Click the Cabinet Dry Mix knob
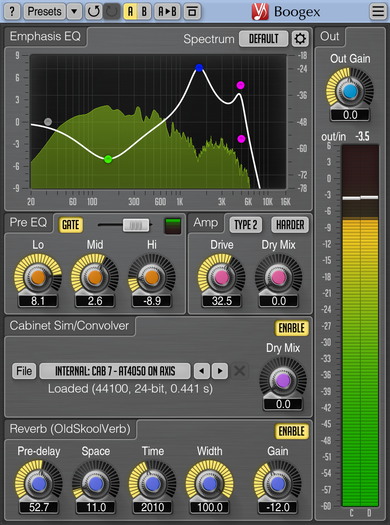This screenshot has height=525, width=390. point(283,381)
